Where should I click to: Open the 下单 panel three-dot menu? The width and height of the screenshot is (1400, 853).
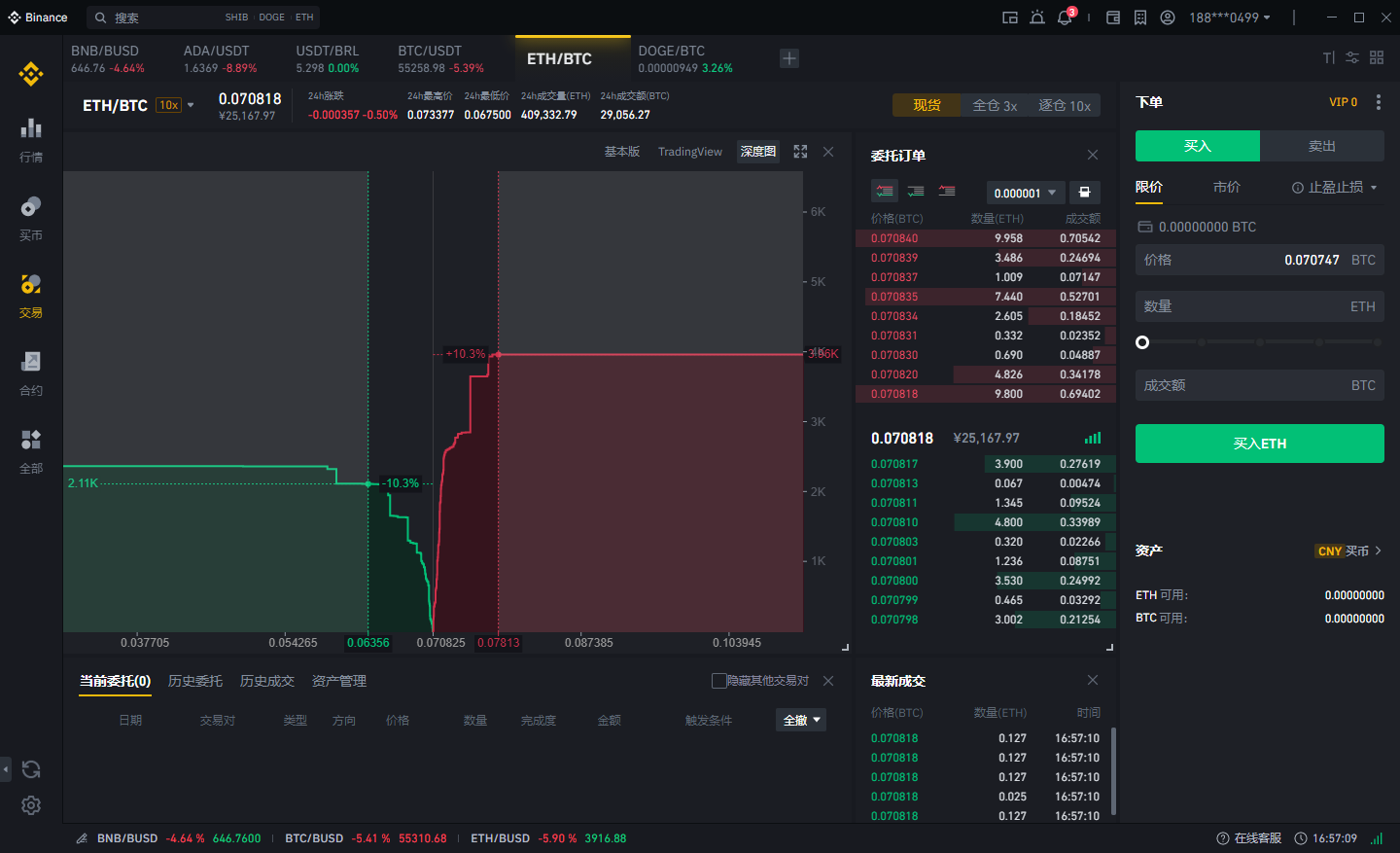coord(1379,102)
